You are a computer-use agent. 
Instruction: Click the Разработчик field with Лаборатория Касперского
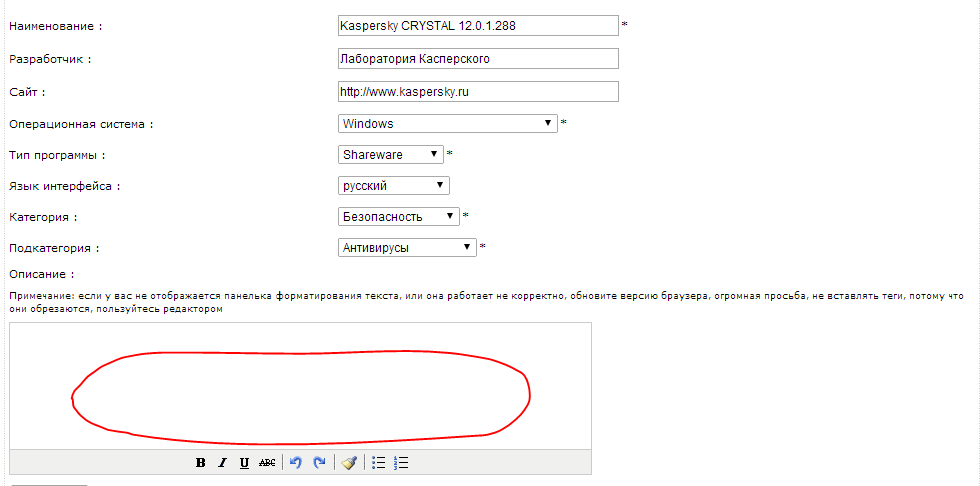click(x=478, y=59)
